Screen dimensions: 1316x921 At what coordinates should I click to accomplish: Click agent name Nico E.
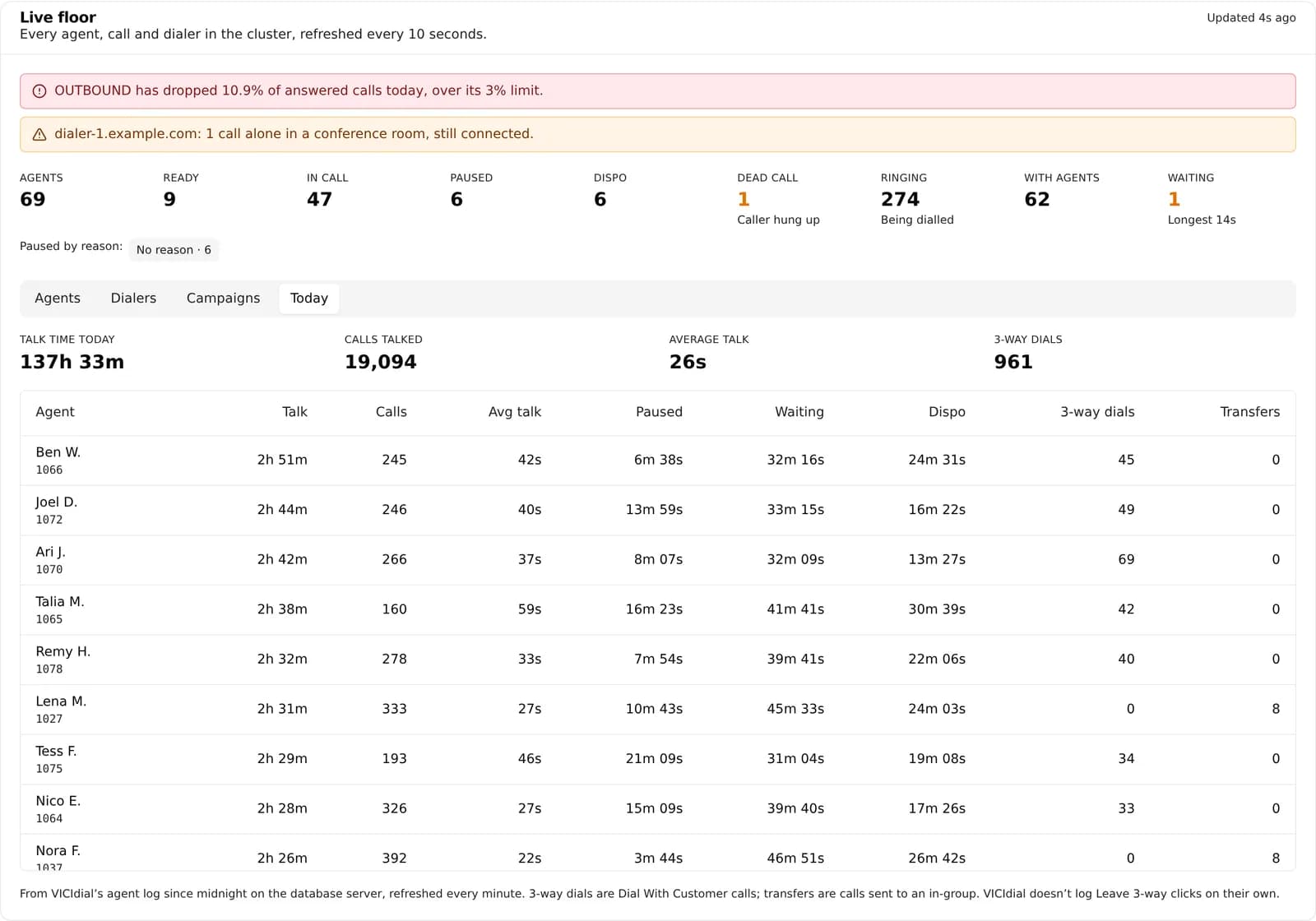58,801
